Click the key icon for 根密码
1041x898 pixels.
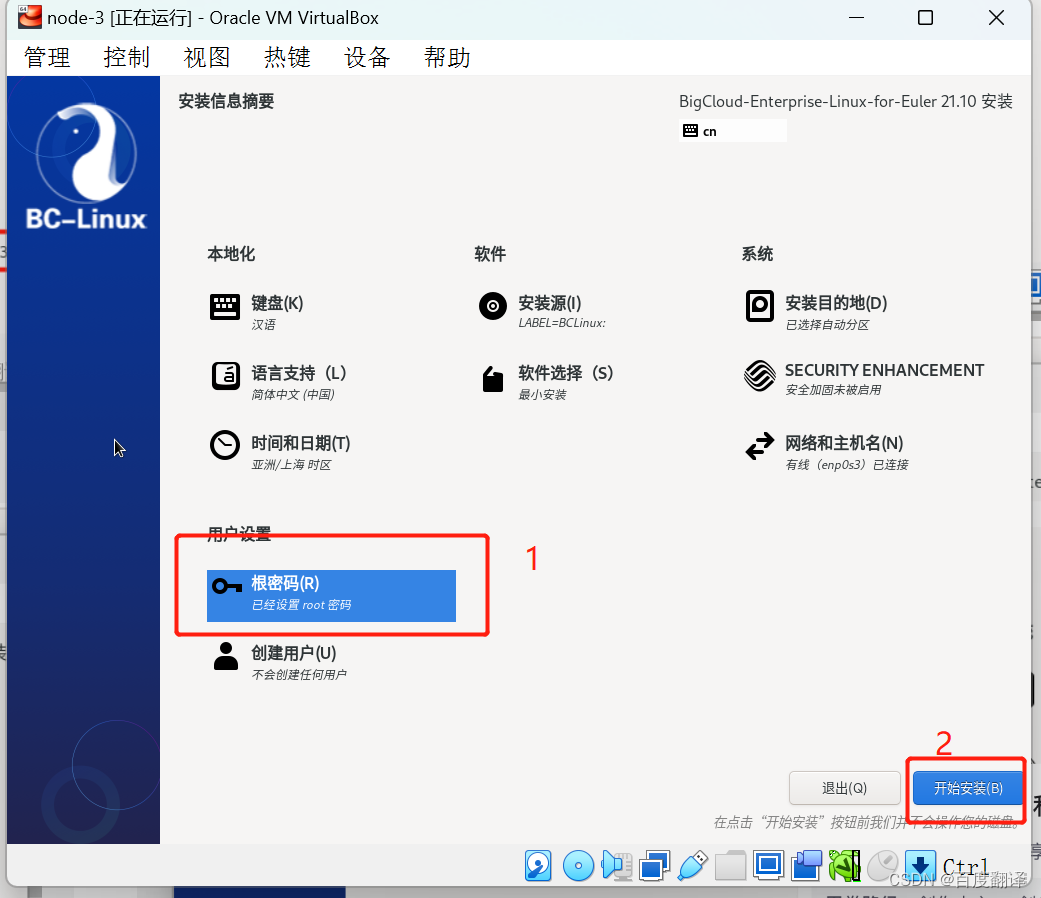coord(227,586)
